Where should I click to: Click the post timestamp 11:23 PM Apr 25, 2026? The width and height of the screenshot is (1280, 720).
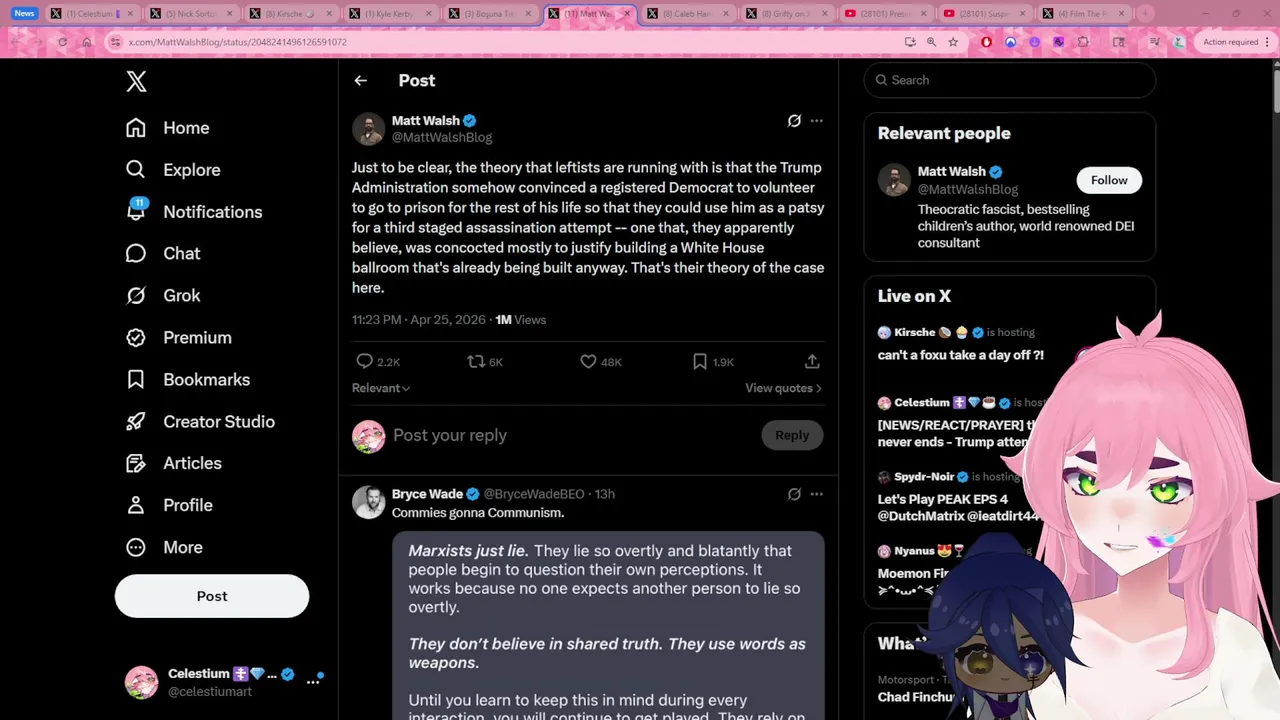[418, 320]
